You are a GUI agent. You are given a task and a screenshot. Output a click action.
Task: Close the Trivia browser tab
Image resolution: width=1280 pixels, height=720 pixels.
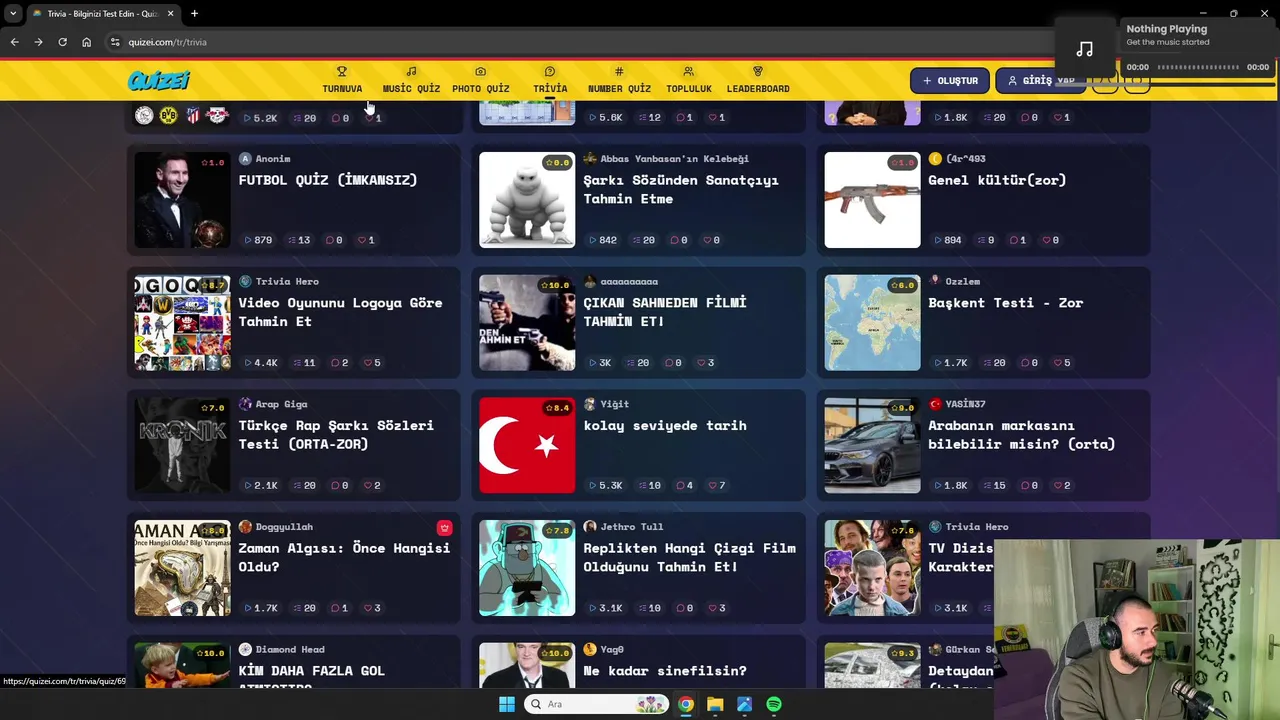(x=170, y=13)
